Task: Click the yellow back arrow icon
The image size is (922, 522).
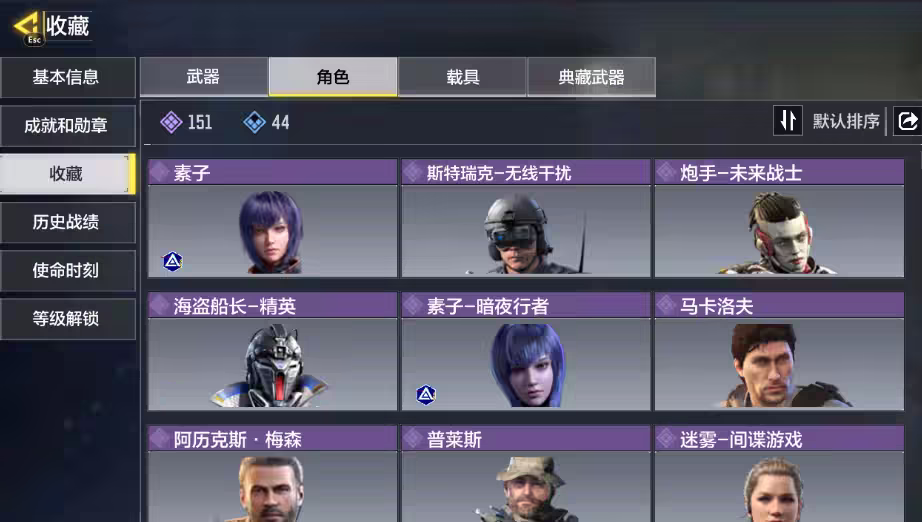Action: [x=26, y=26]
